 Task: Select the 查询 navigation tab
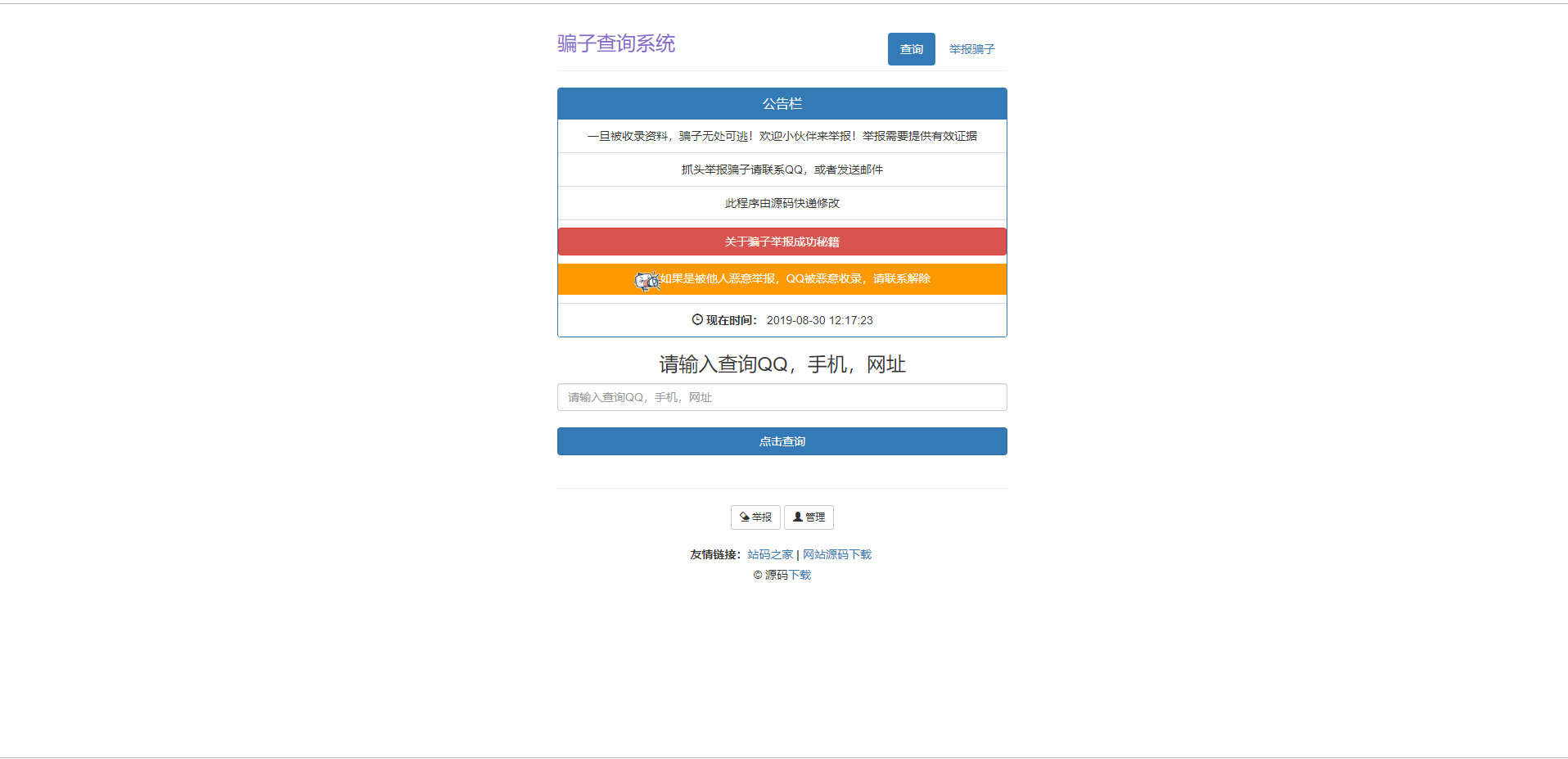[x=910, y=49]
